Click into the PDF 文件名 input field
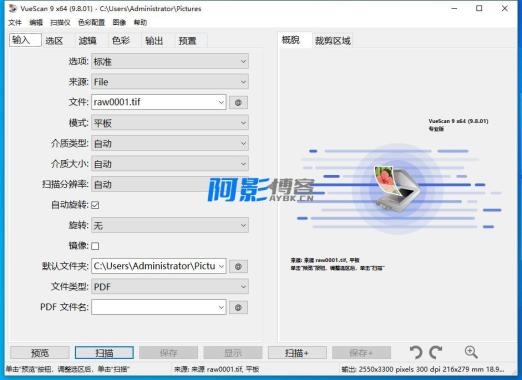The image size is (522, 380). click(x=159, y=307)
